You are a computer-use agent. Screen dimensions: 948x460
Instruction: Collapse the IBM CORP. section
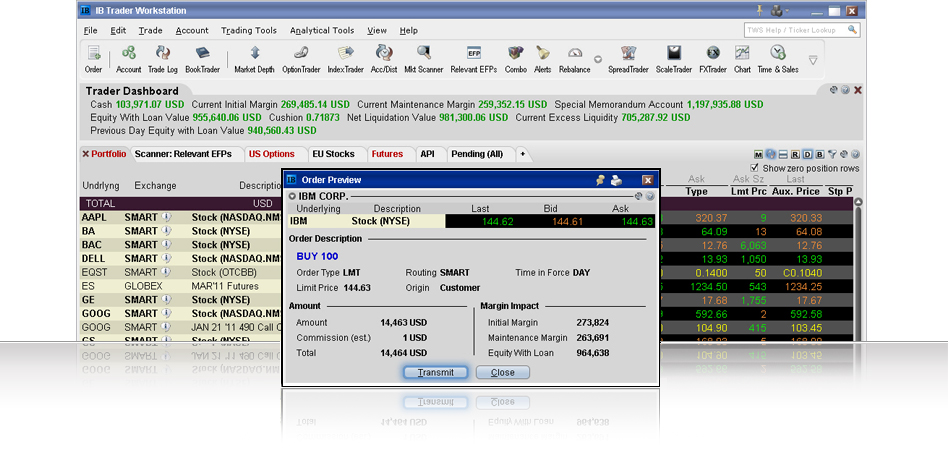coord(292,196)
